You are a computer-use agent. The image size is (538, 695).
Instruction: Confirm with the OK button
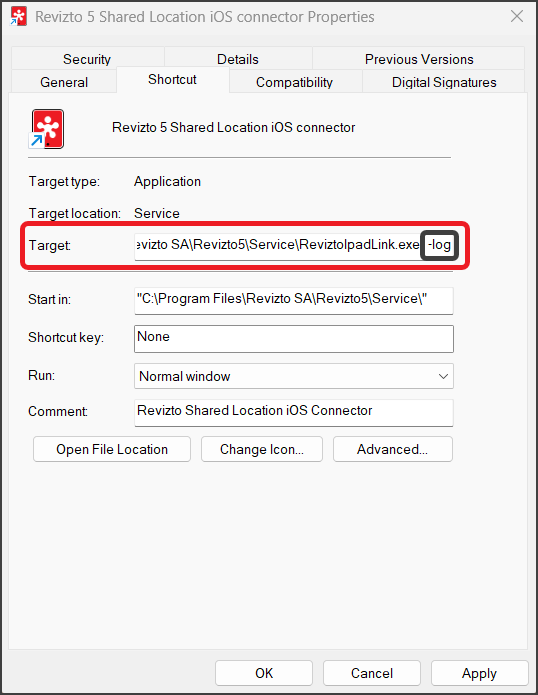point(264,673)
